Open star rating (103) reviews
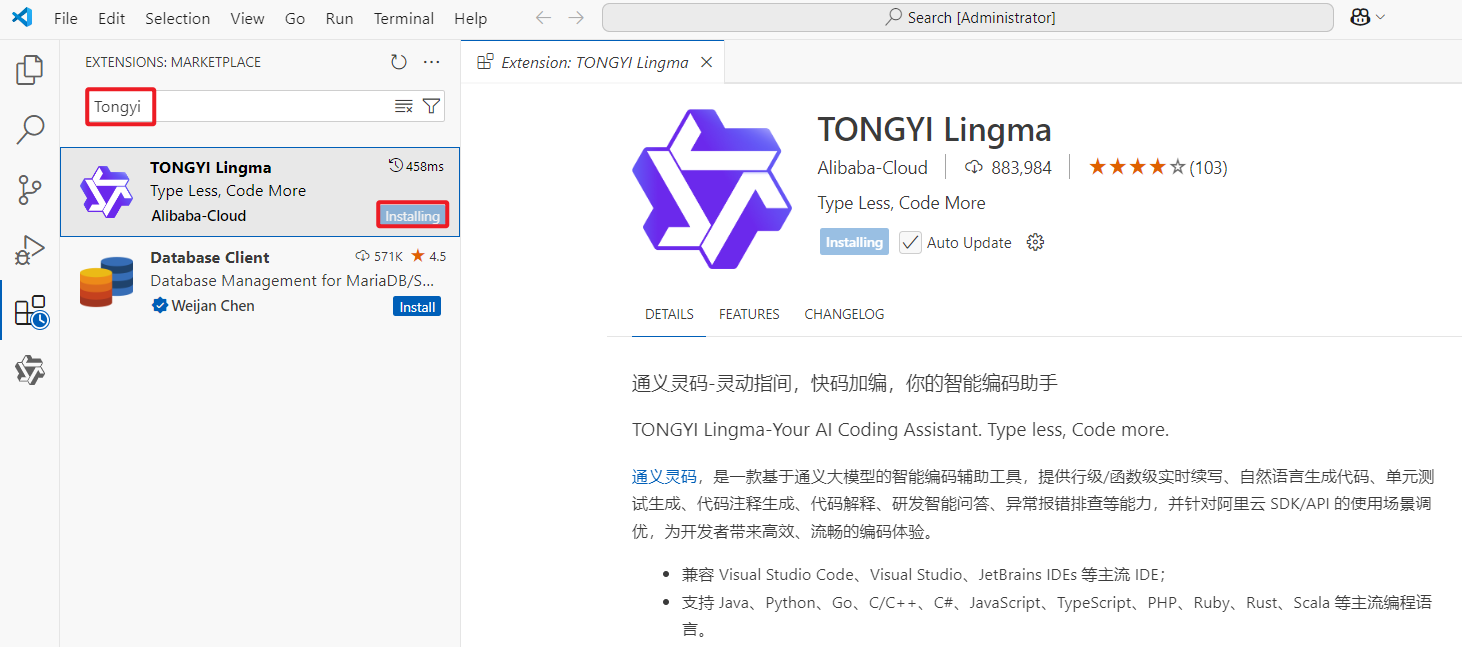Image resolution: width=1462 pixels, height=647 pixels. tap(1157, 167)
